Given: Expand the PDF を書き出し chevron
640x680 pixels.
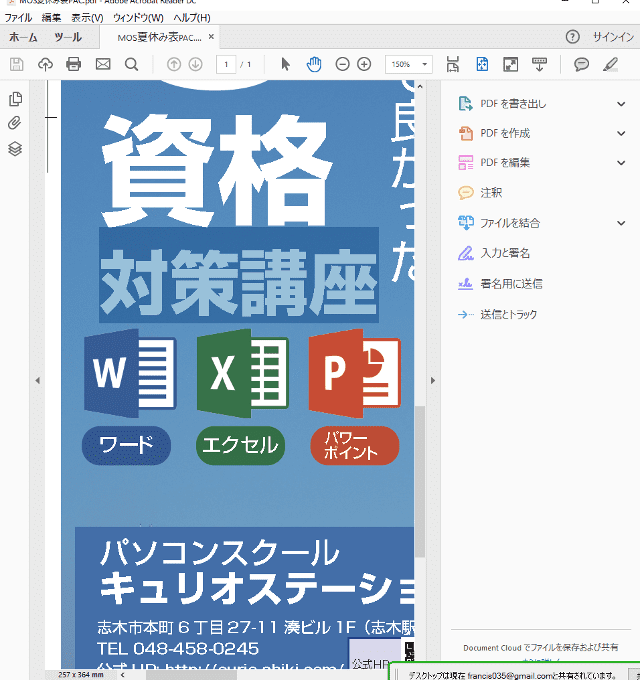Looking at the screenshot, I should [621, 104].
